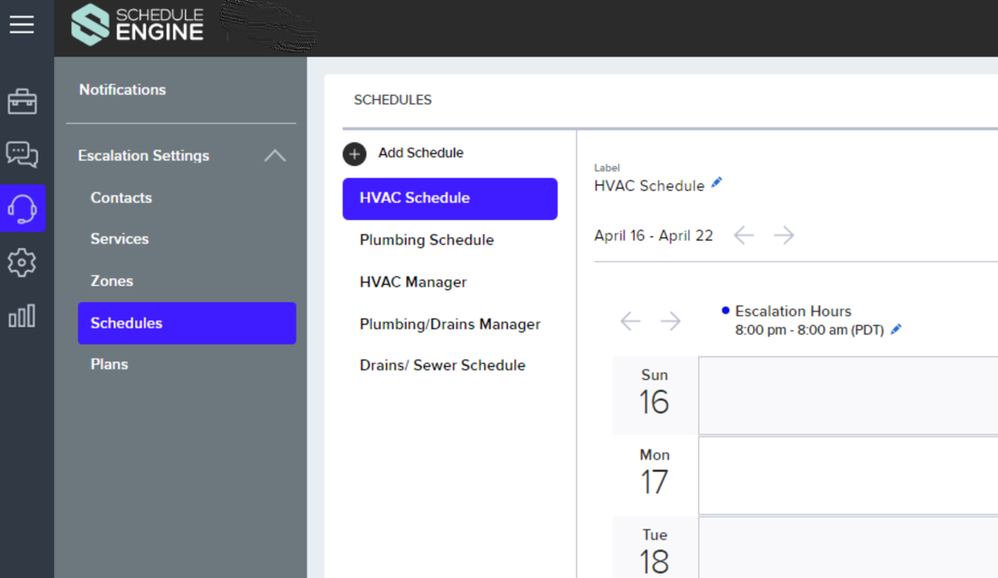Edit Escalation Hours with pencil icon
Viewport: 998px width, 578px height.
pyautogui.click(x=896, y=329)
